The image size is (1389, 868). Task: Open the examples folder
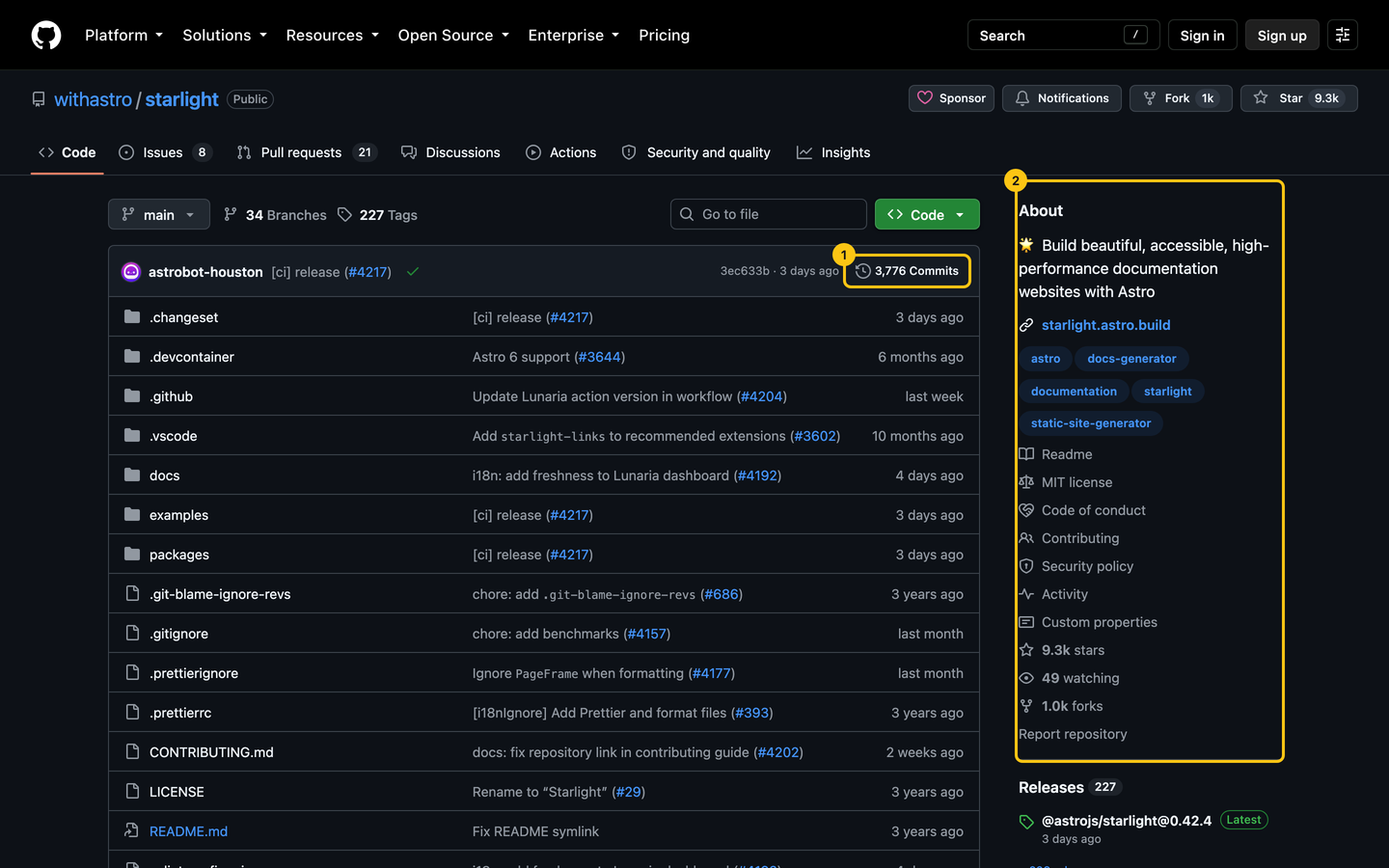point(178,515)
